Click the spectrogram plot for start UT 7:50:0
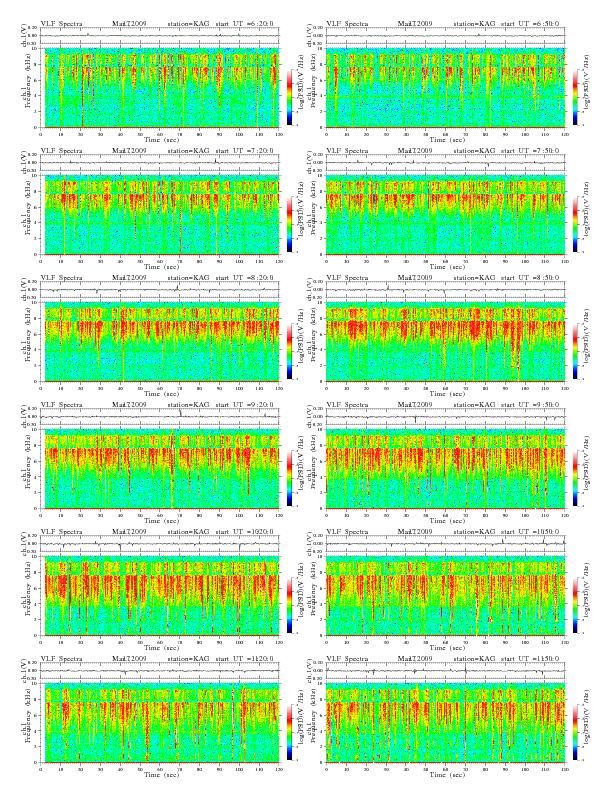This screenshot has width=612, height=792. click(445, 215)
